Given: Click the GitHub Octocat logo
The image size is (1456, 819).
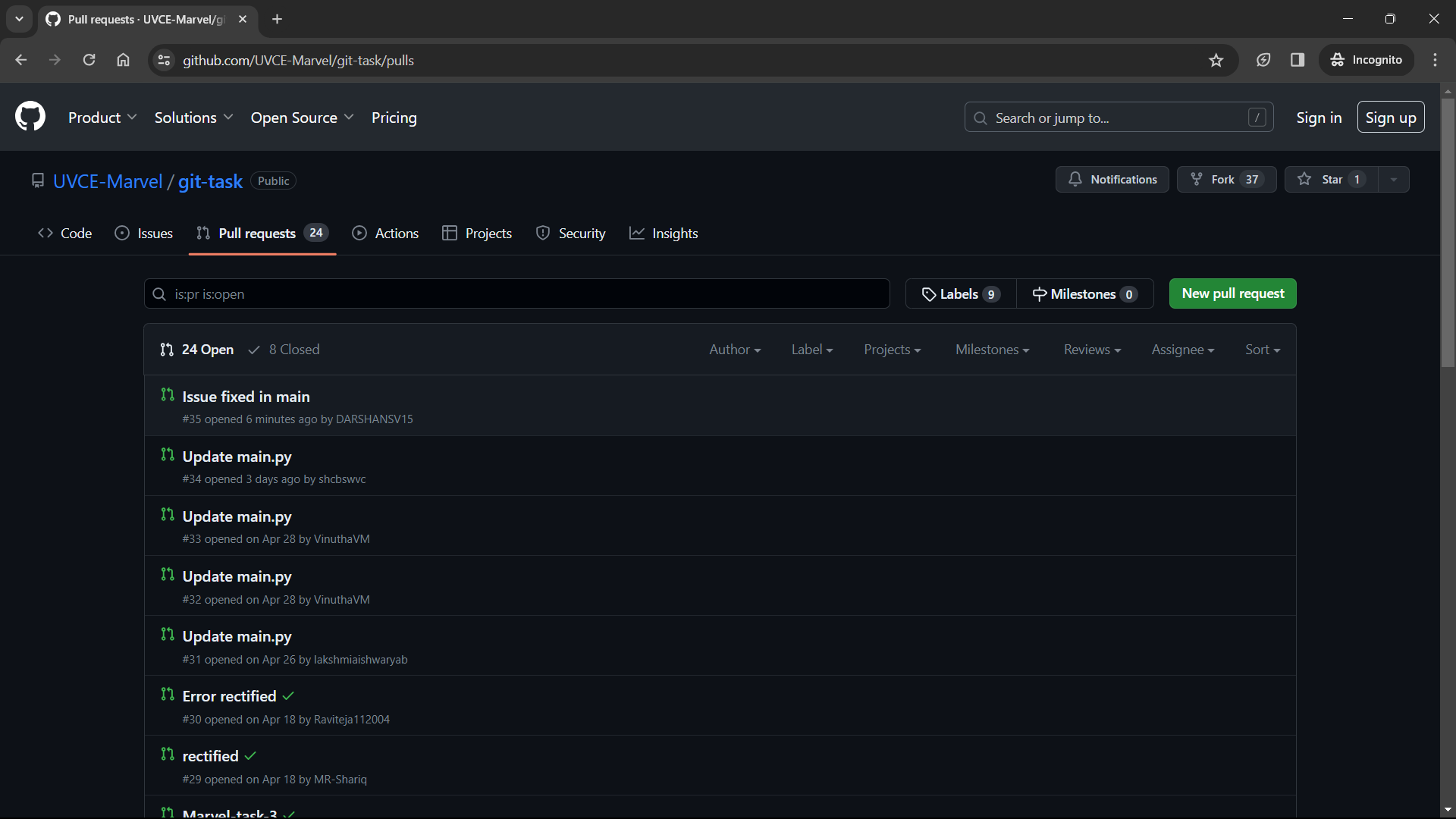Looking at the screenshot, I should point(30,117).
